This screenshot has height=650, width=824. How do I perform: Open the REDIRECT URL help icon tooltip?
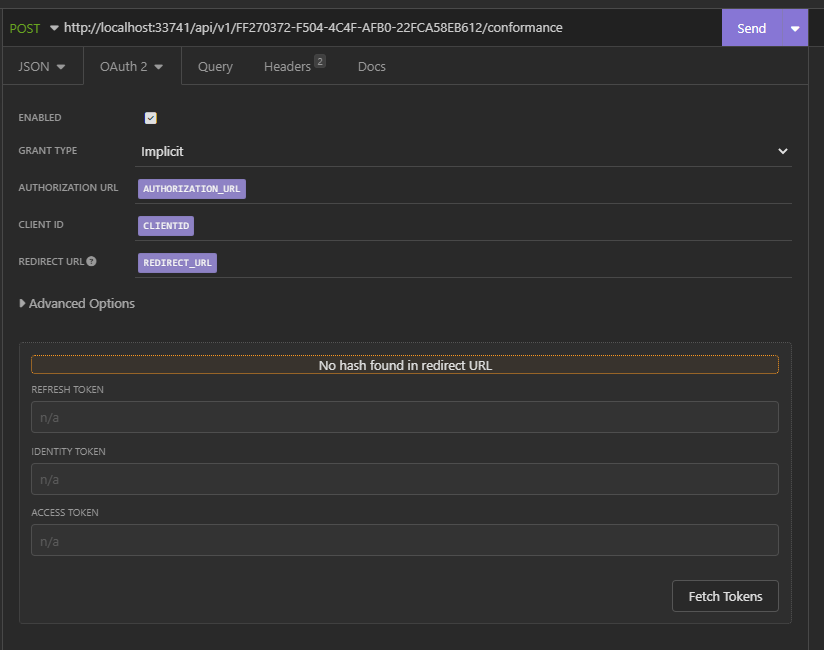[92, 259]
